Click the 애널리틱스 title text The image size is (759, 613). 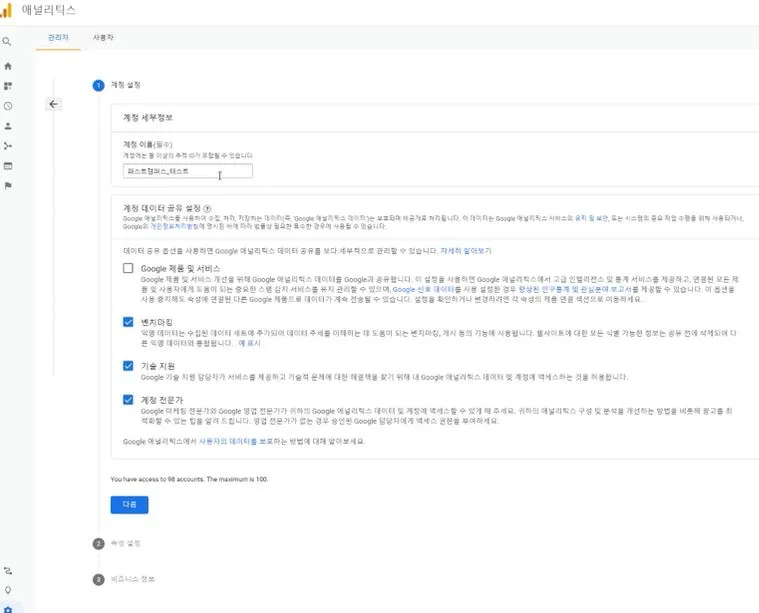[x=49, y=10]
